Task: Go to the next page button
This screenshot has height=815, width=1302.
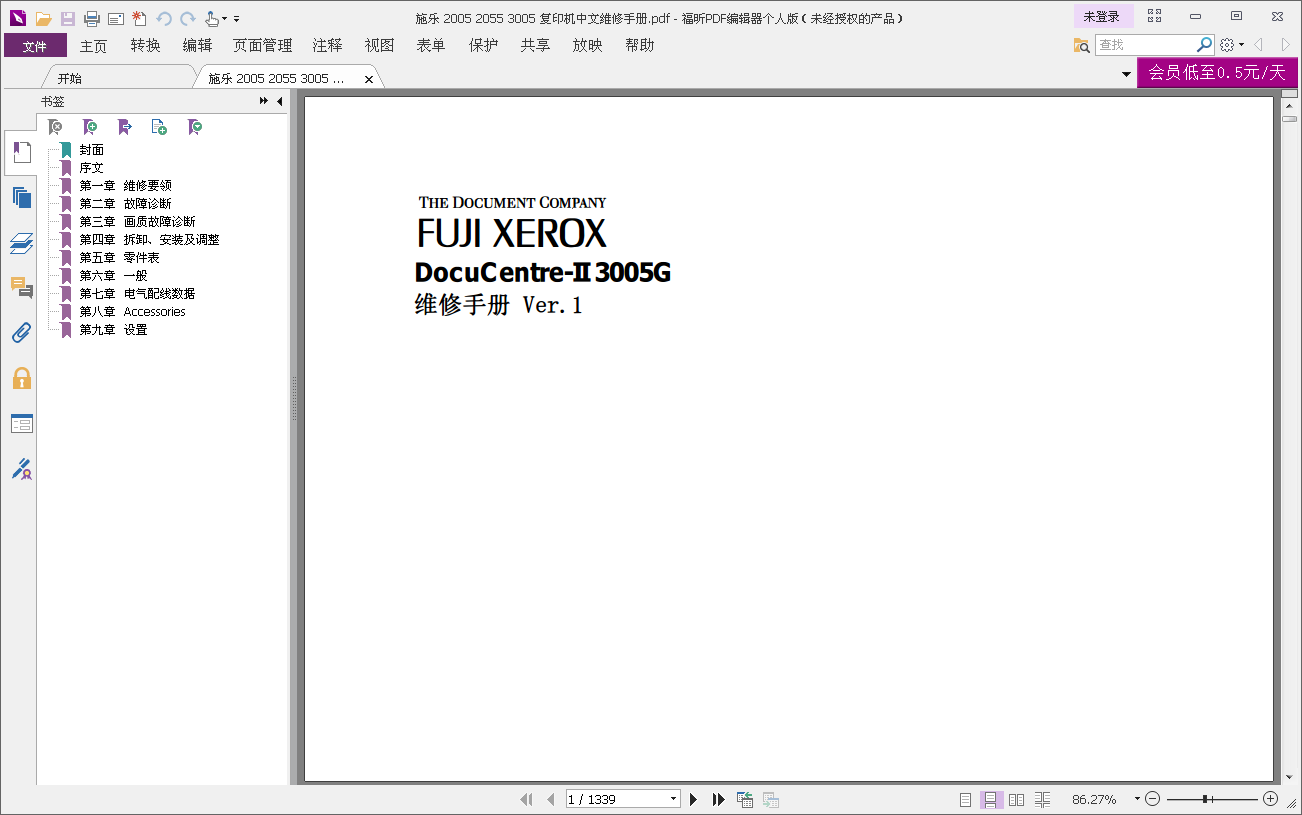Action: (693, 799)
